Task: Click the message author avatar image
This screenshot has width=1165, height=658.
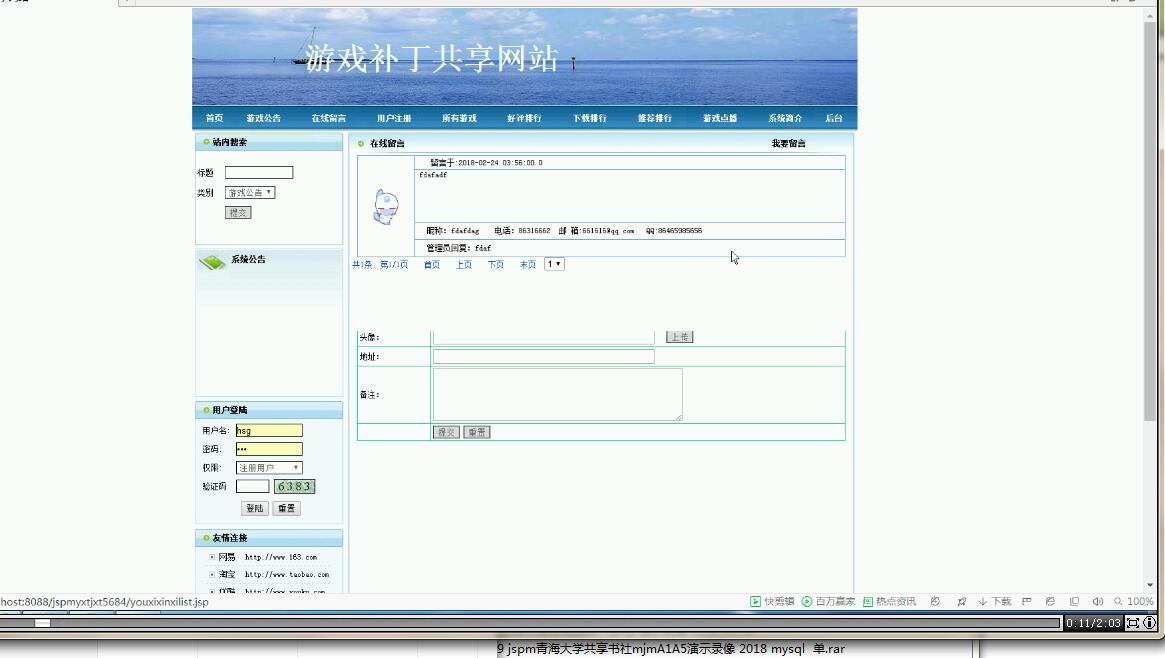Action: pyautogui.click(x=386, y=206)
